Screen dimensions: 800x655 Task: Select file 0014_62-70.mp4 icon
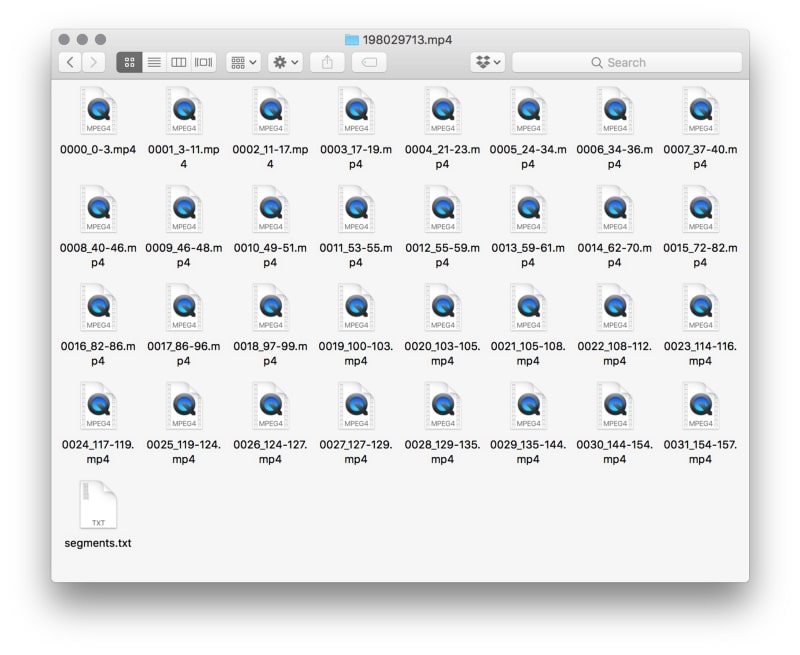pos(615,209)
